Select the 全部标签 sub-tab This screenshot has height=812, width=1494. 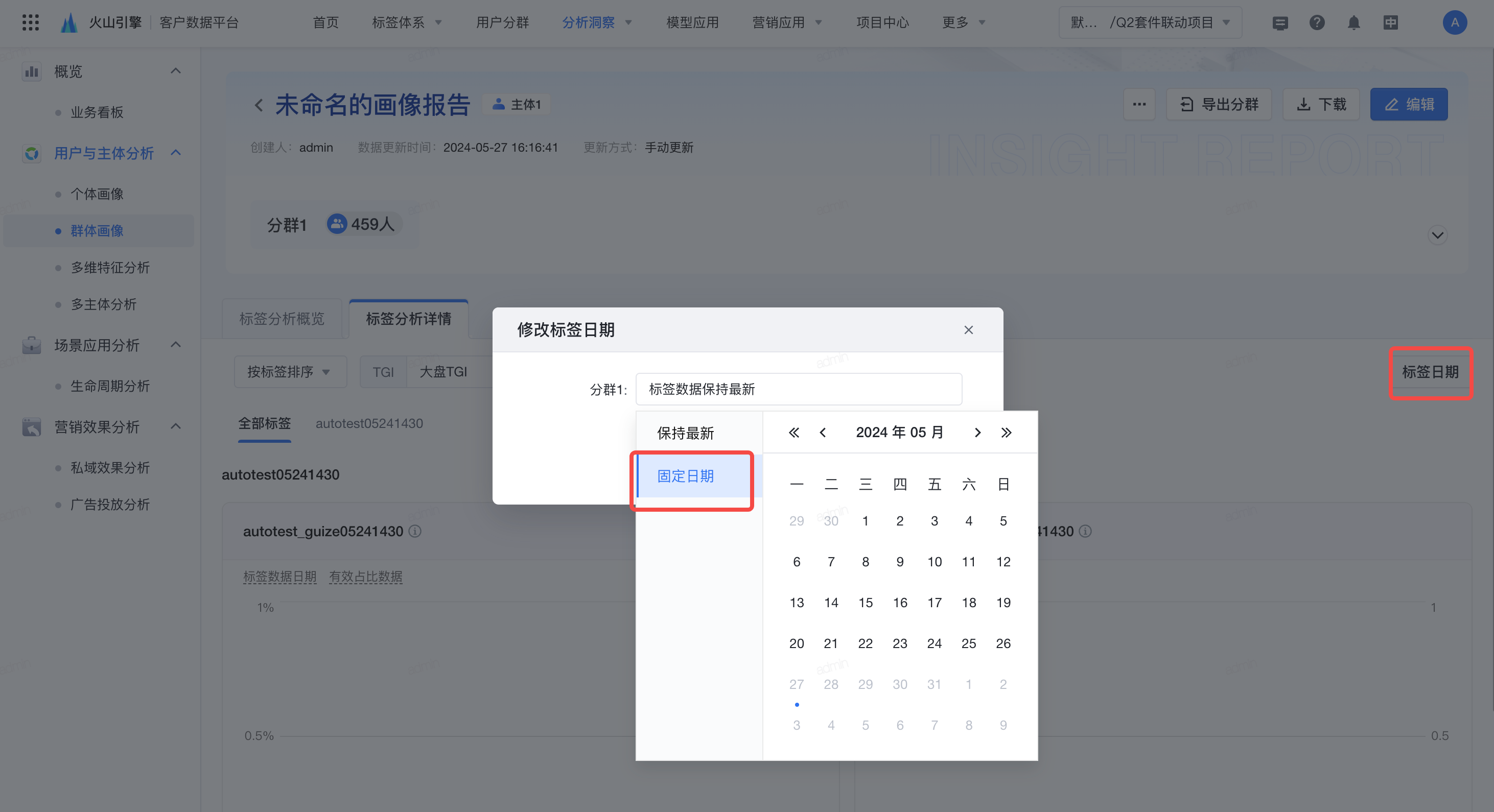[x=265, y=424]
